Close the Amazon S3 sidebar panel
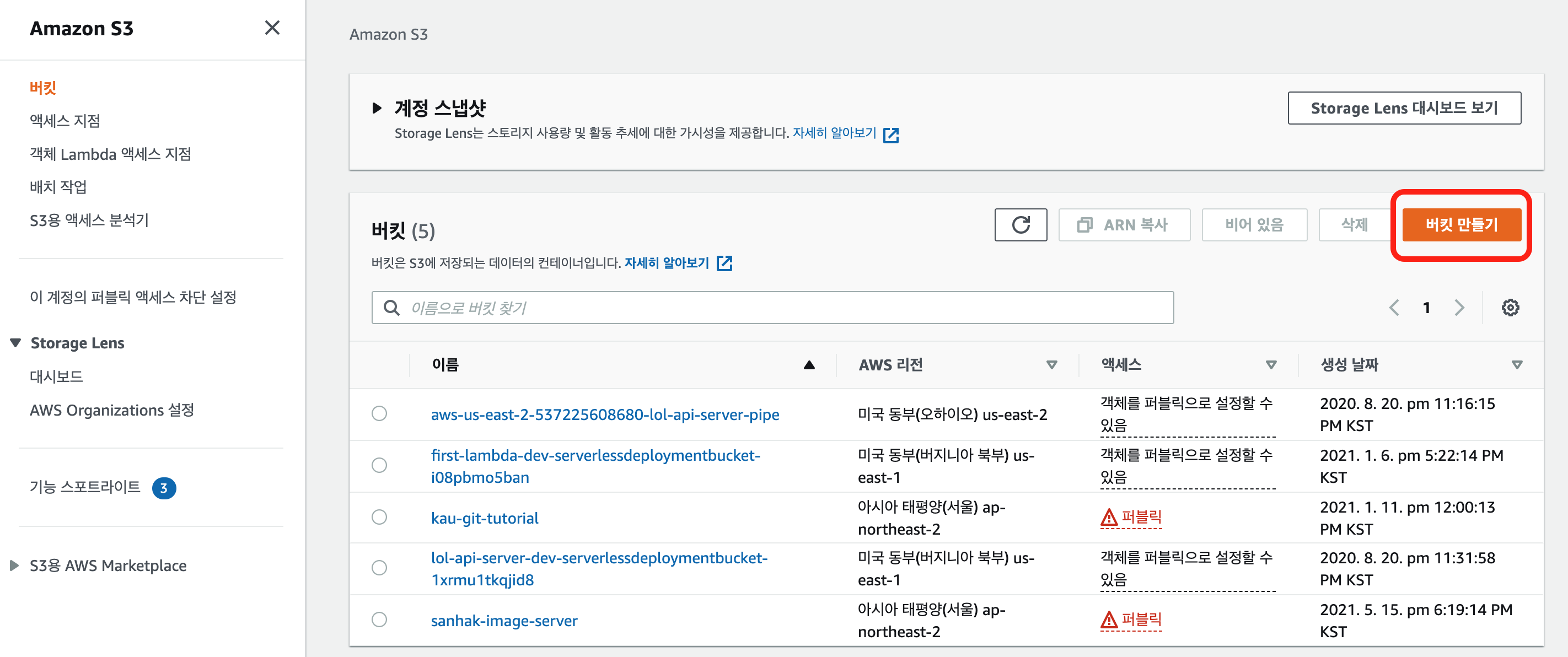 [x=272, y=28]
